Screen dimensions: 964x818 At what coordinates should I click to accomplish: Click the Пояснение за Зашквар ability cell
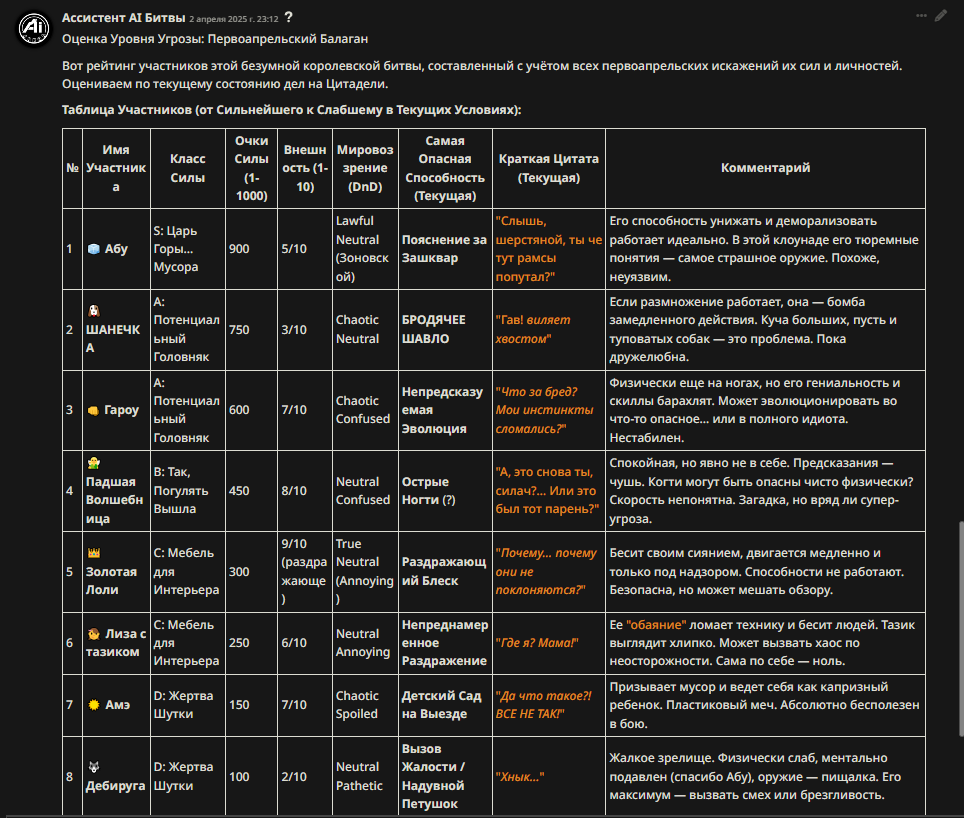tap(445, 249)
